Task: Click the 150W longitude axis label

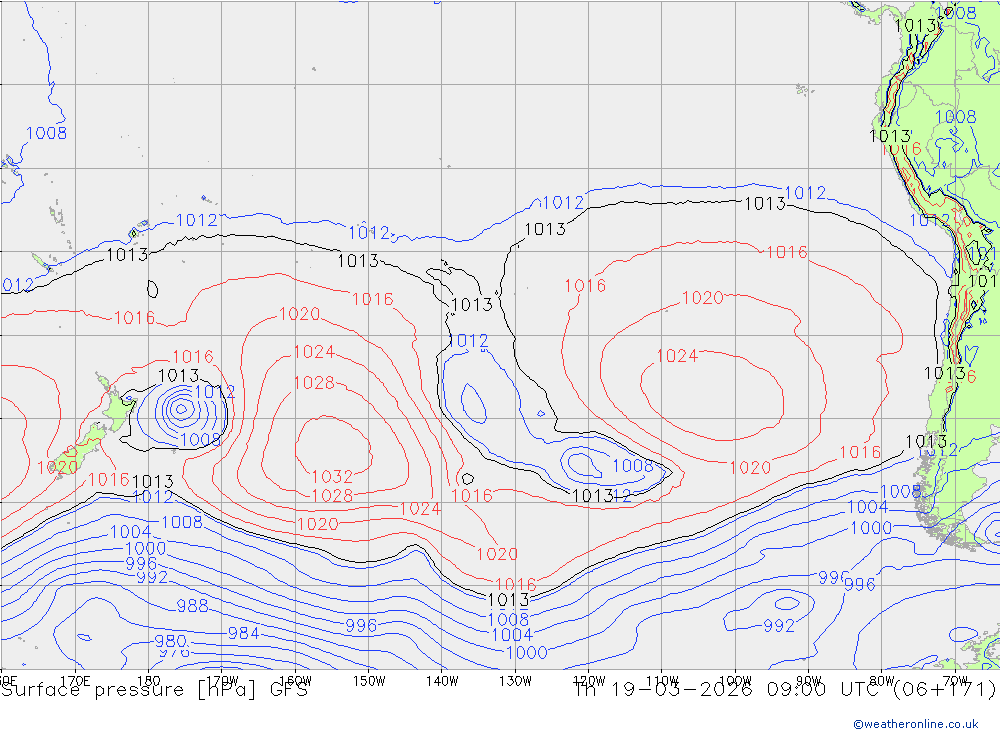Action: tap(369, 680)
